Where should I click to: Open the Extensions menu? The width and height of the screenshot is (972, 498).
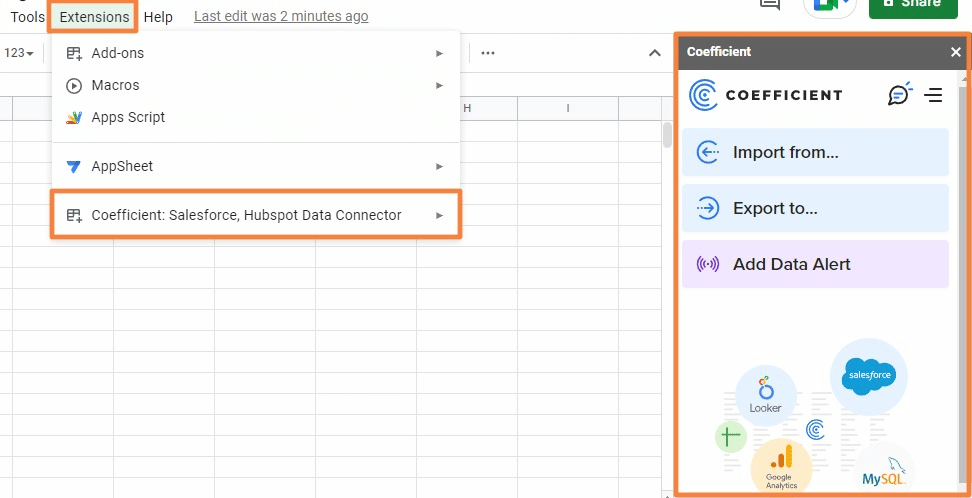pos(94,17)
